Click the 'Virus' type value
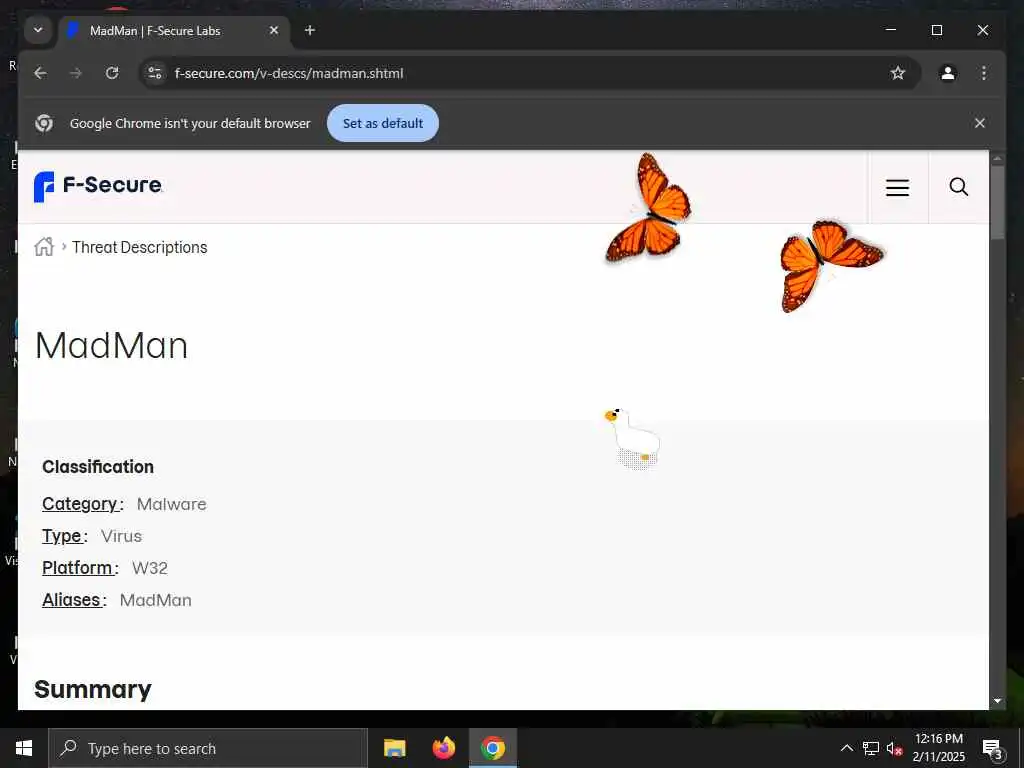 [x=121, y=536]
